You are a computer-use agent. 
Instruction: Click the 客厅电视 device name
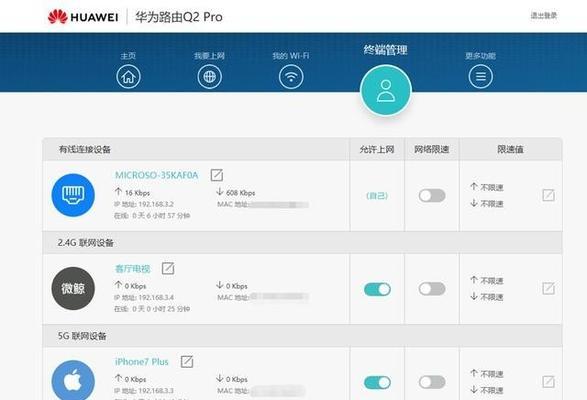click(133, 269)
